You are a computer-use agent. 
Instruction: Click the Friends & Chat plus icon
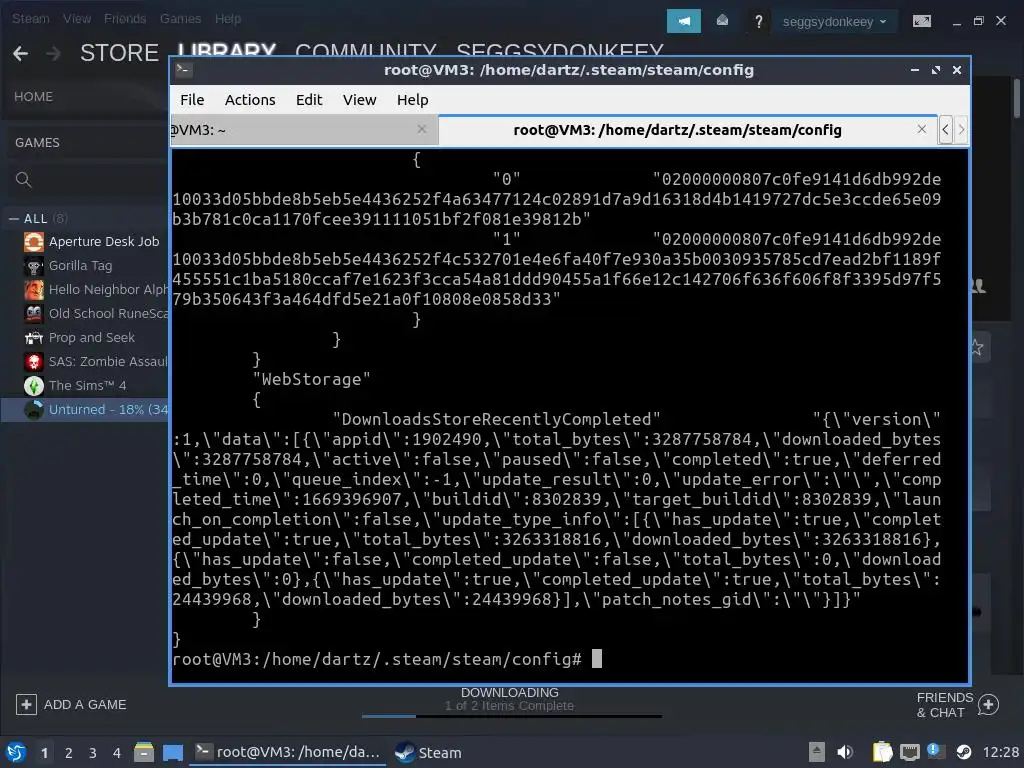click(x=989, y=705)
